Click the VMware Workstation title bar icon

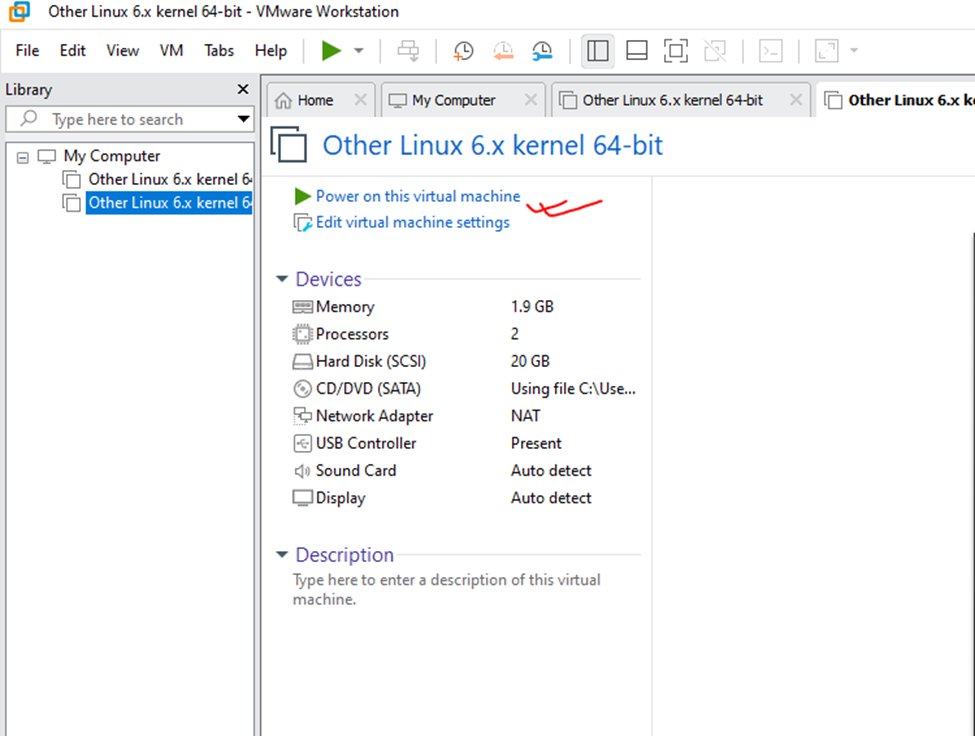(19, 11)
